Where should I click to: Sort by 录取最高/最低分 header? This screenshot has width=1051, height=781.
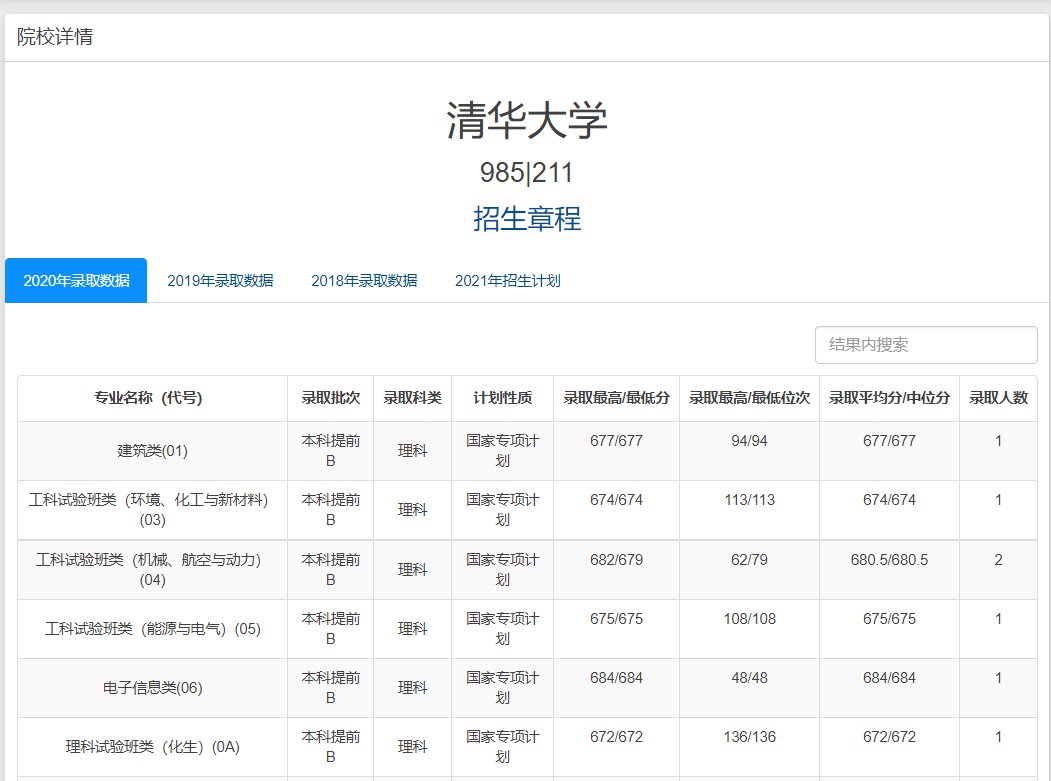click(x=616, y=398)
